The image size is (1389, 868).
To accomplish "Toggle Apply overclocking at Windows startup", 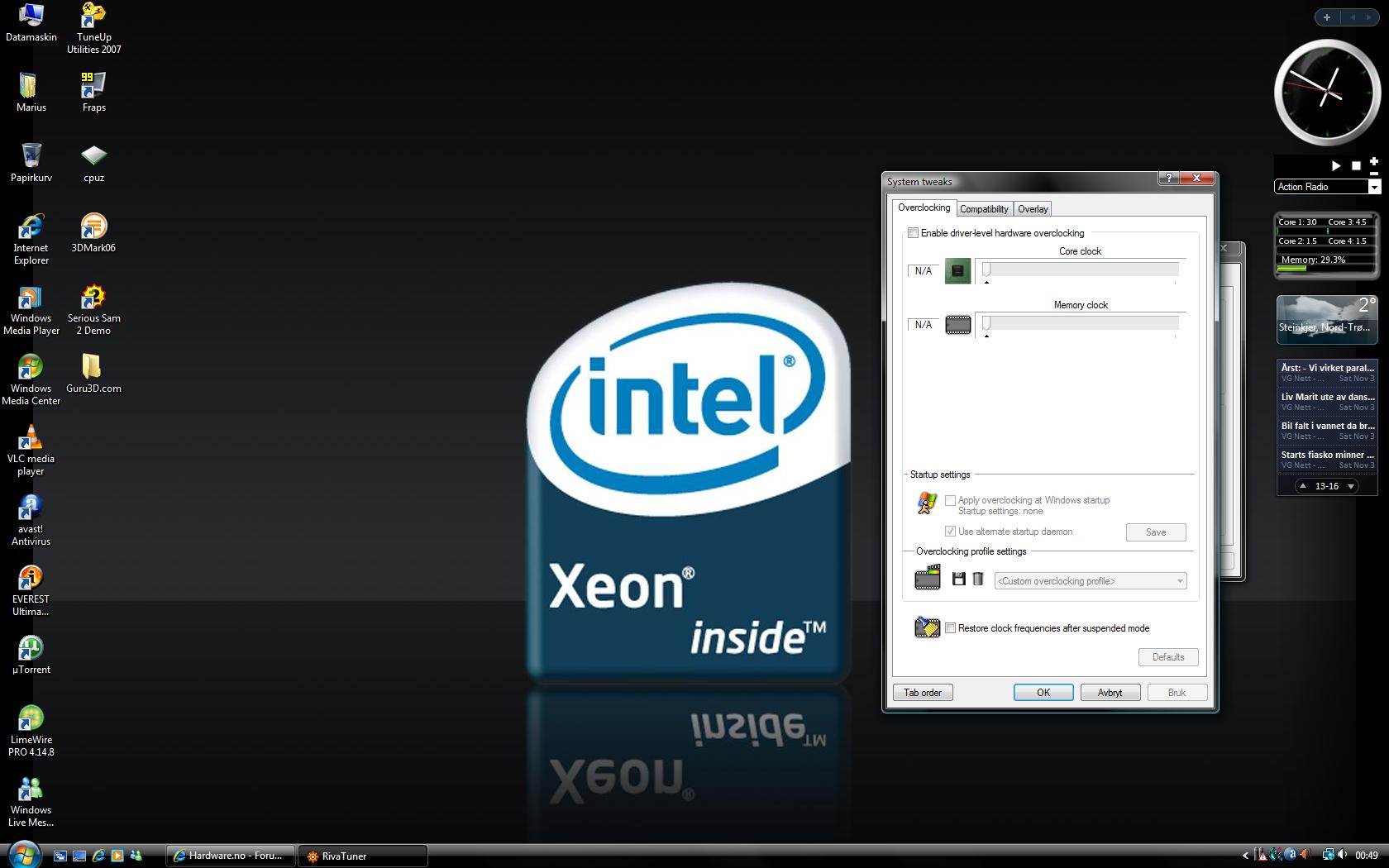I will tap(950, 500).
